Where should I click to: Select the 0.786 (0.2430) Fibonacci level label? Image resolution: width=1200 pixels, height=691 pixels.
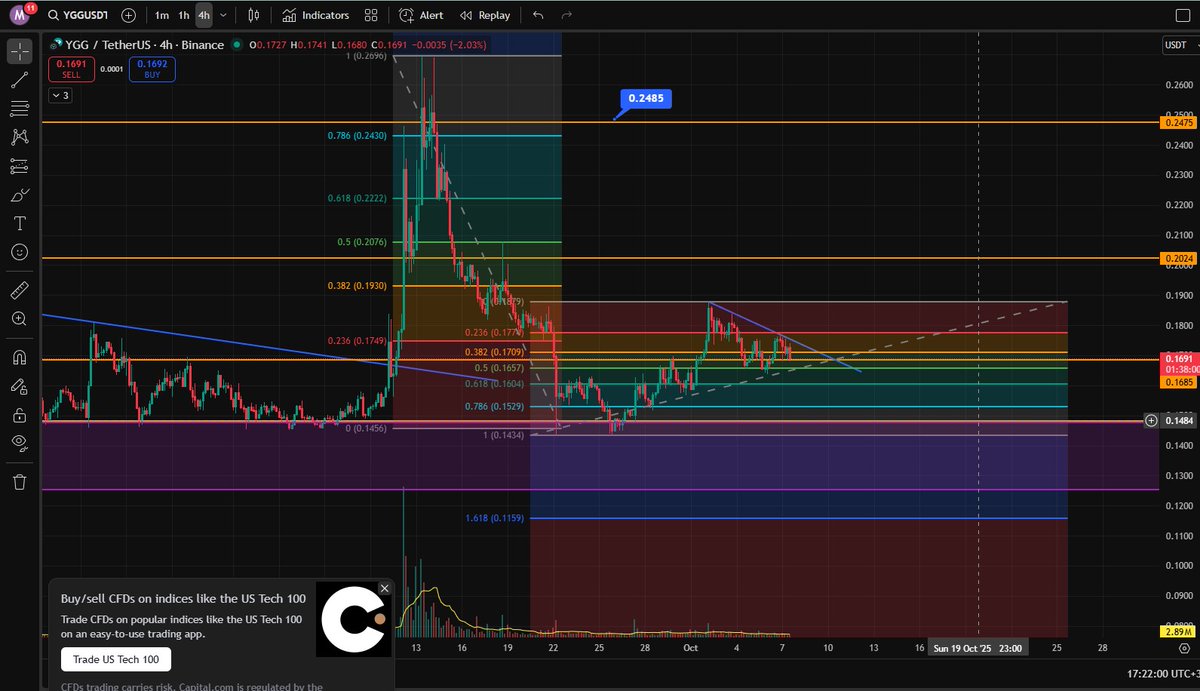[x=357, y=136]
